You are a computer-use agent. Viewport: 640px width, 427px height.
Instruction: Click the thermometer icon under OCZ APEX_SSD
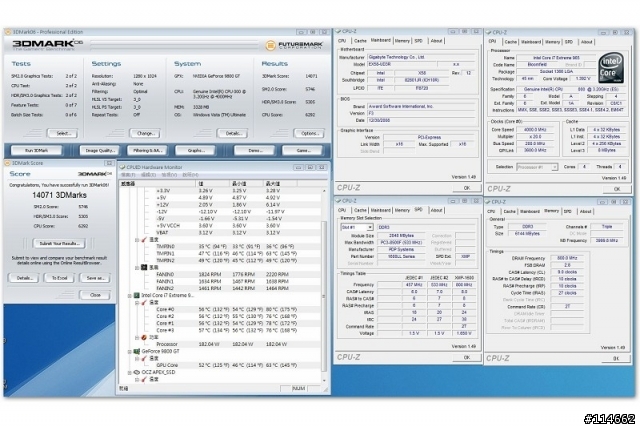(x=144, y=379)
